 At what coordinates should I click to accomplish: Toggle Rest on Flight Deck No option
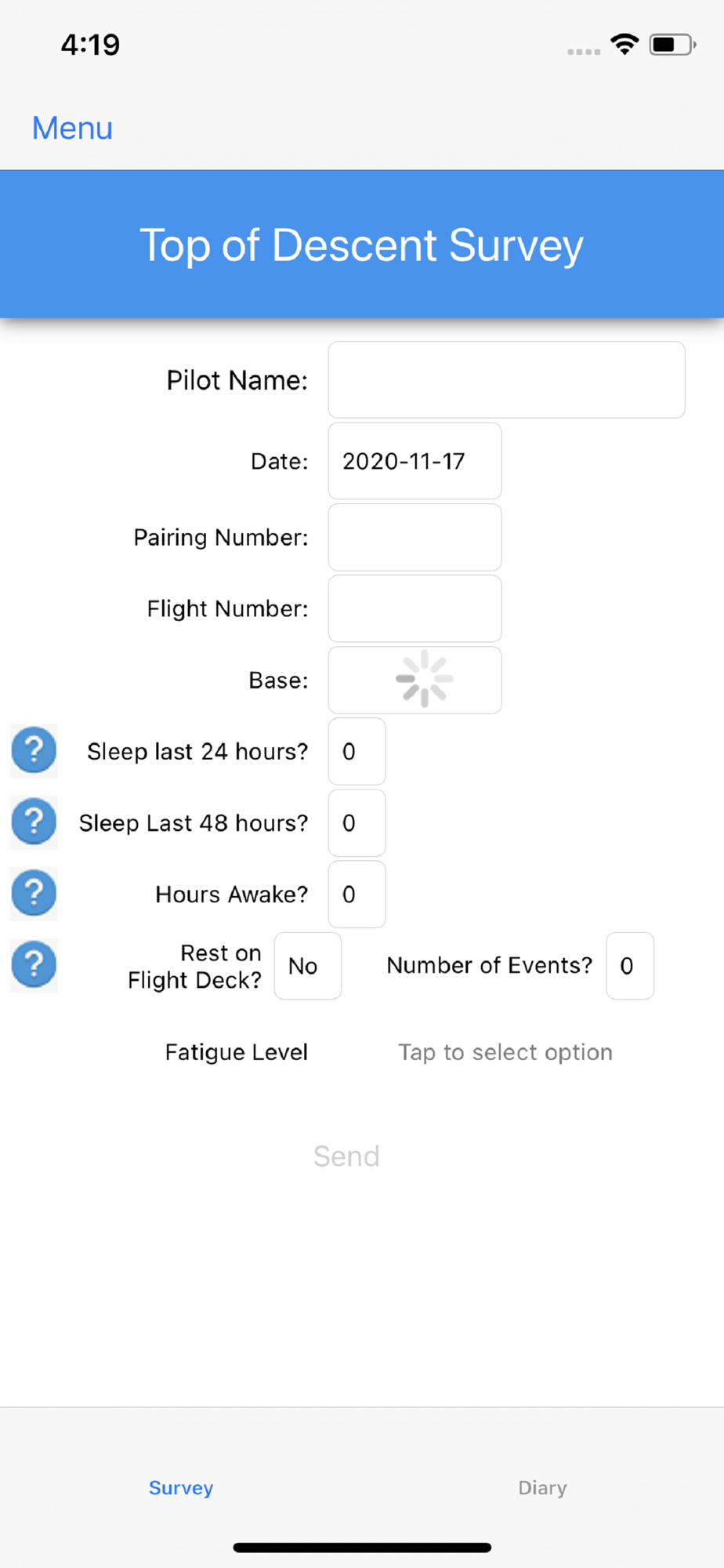tap(307, 966)
